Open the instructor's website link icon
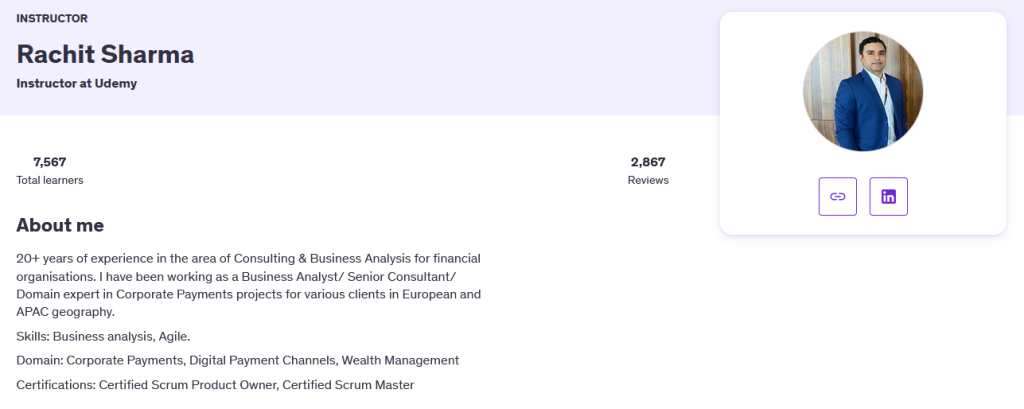 click(837, 196)
